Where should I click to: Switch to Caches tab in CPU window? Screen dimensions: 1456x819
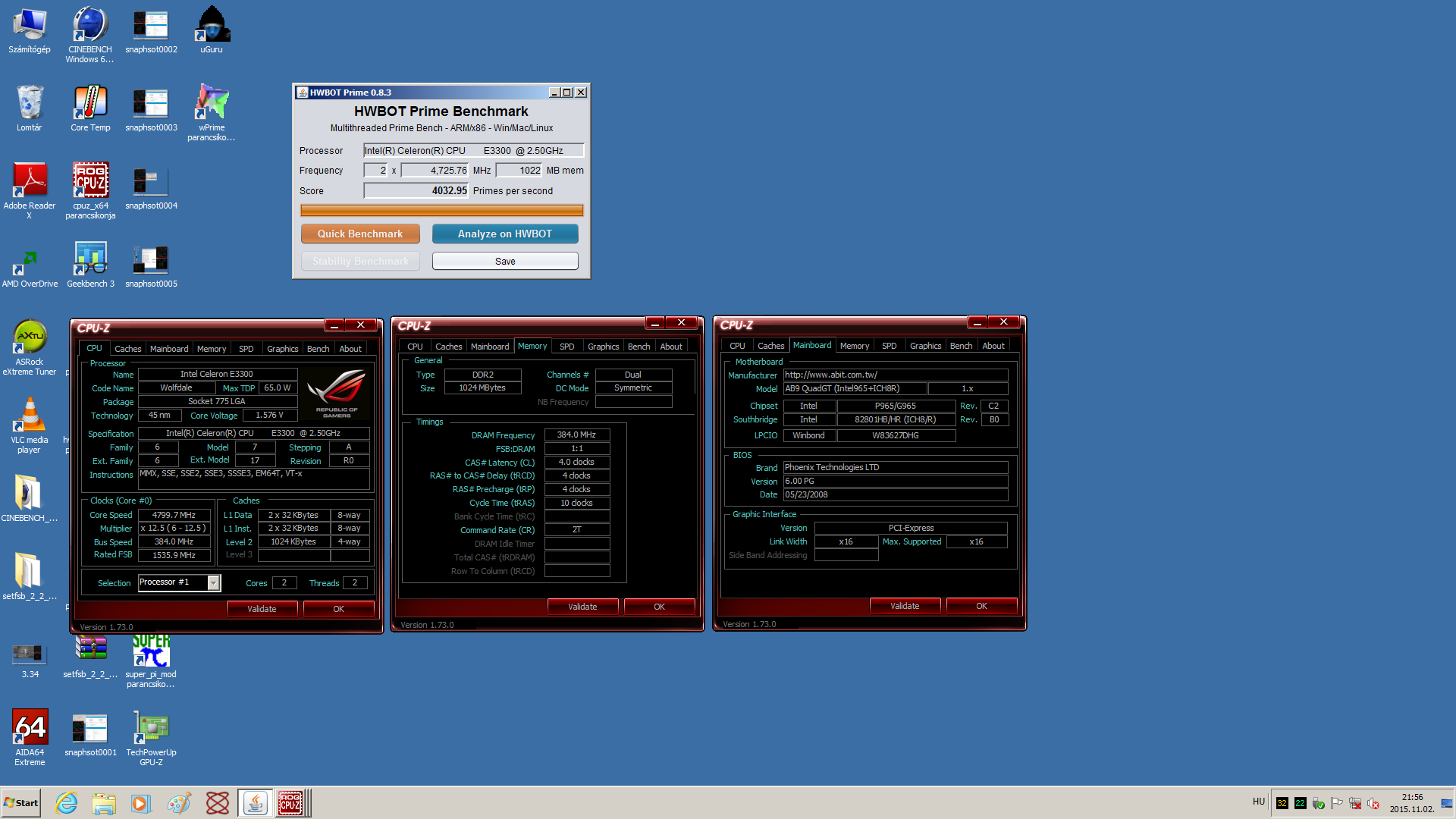pos(127,349)
